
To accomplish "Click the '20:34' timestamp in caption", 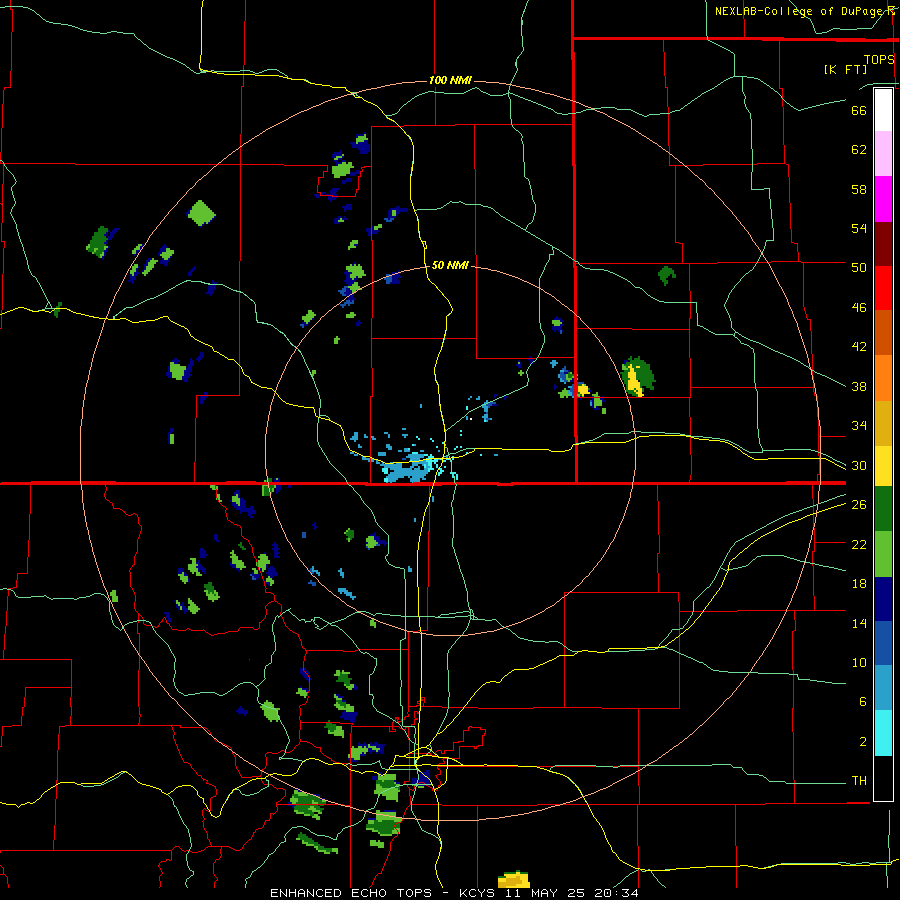I will [x=619, y=893].
